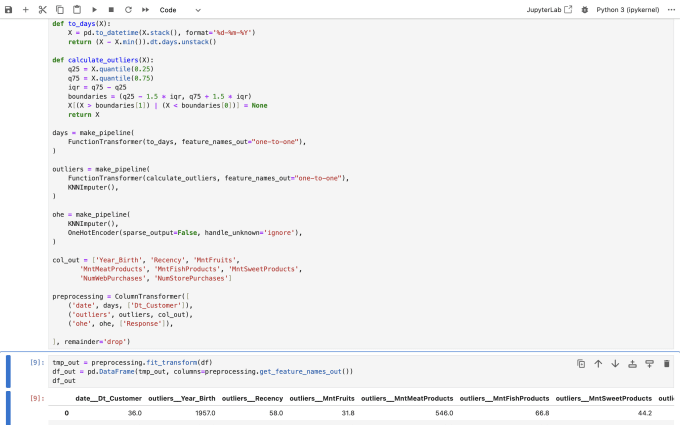
Task: Click the col_out list assignment line
Action: point(146,260)
